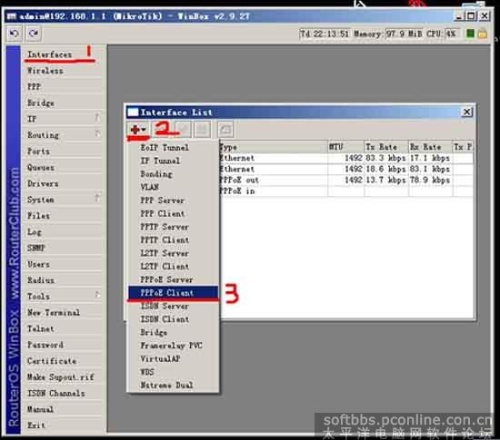Open Radius in the sidebar
500x440 pixels.
click(x=41, y=280)
